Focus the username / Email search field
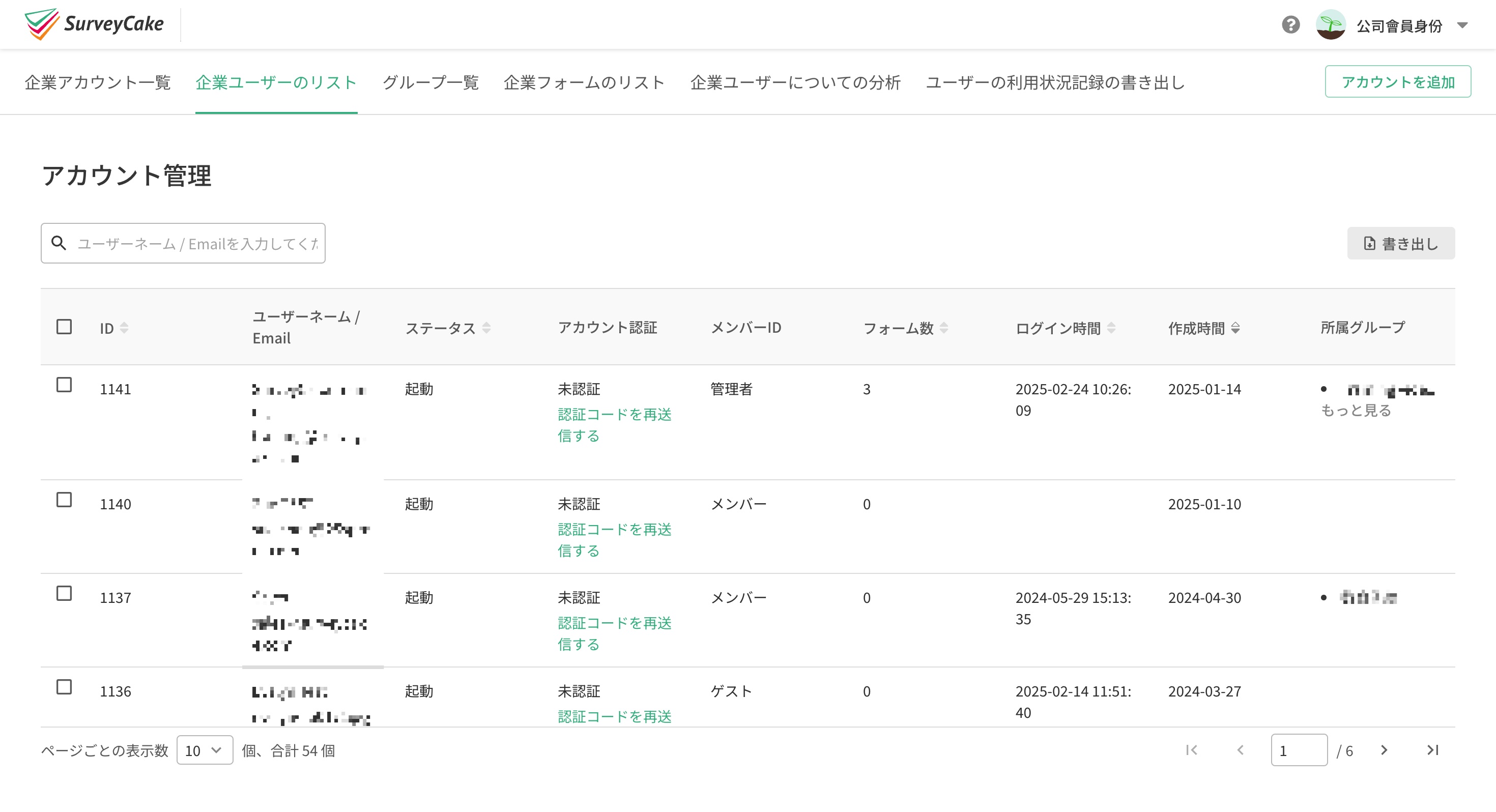 pyautogui.click(x=183, y=243)
